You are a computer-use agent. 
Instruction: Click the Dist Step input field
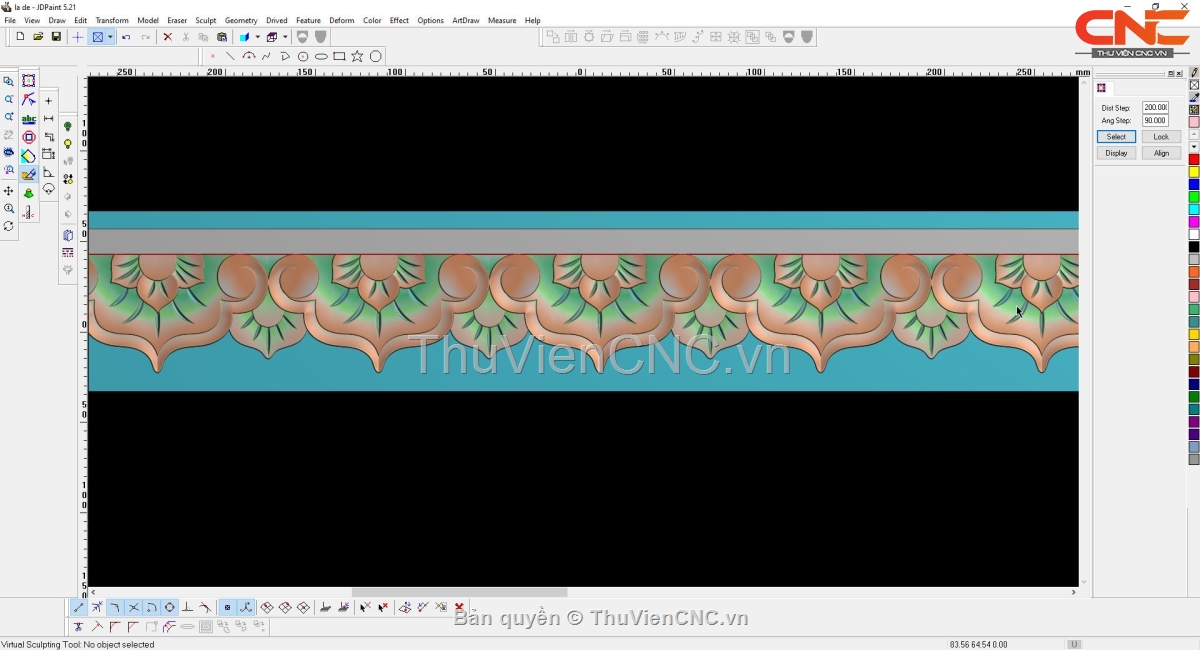(1155, 107)
